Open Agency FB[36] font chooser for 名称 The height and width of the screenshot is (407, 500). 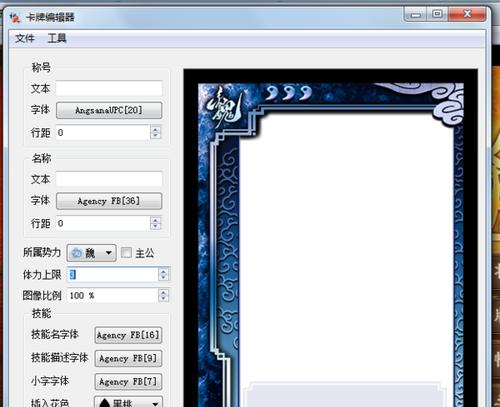pos(109,201)
